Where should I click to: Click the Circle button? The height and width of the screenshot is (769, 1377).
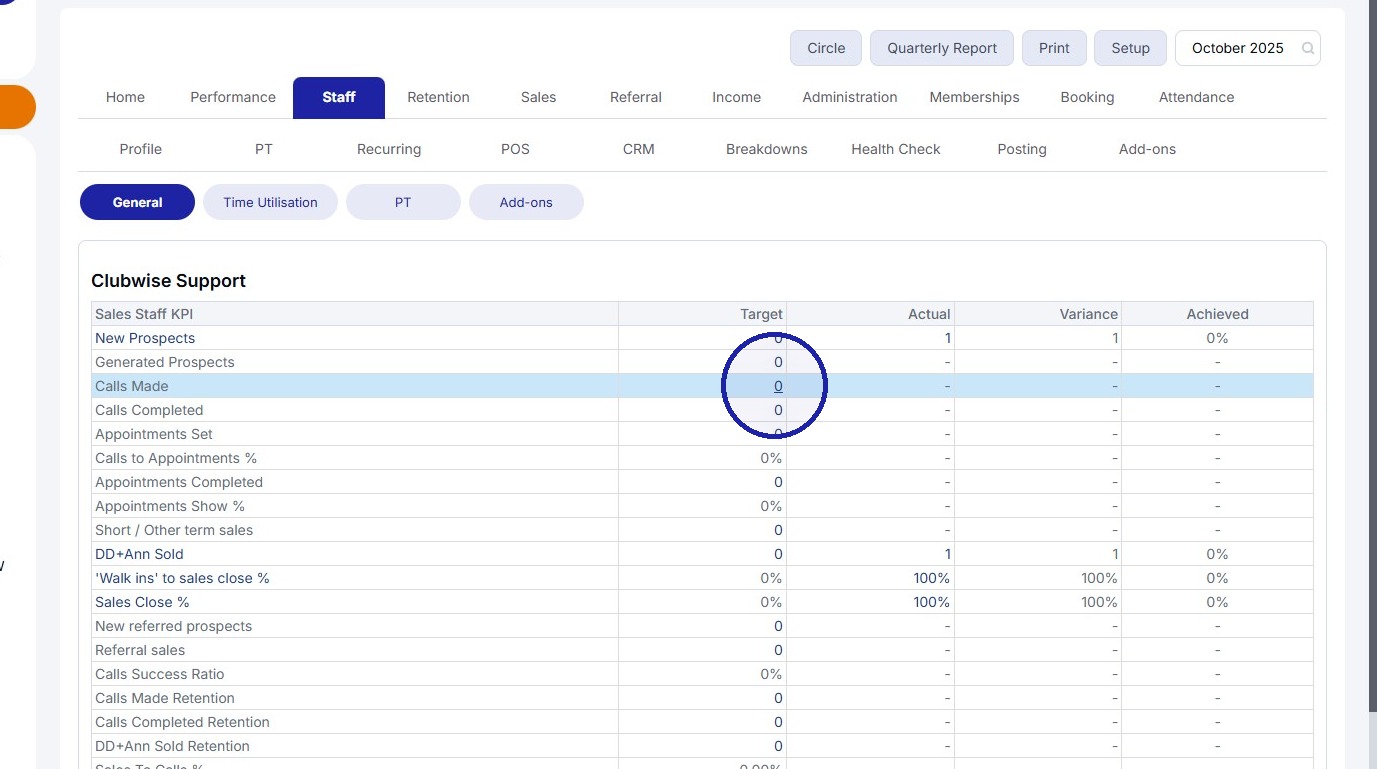(826, 48)
